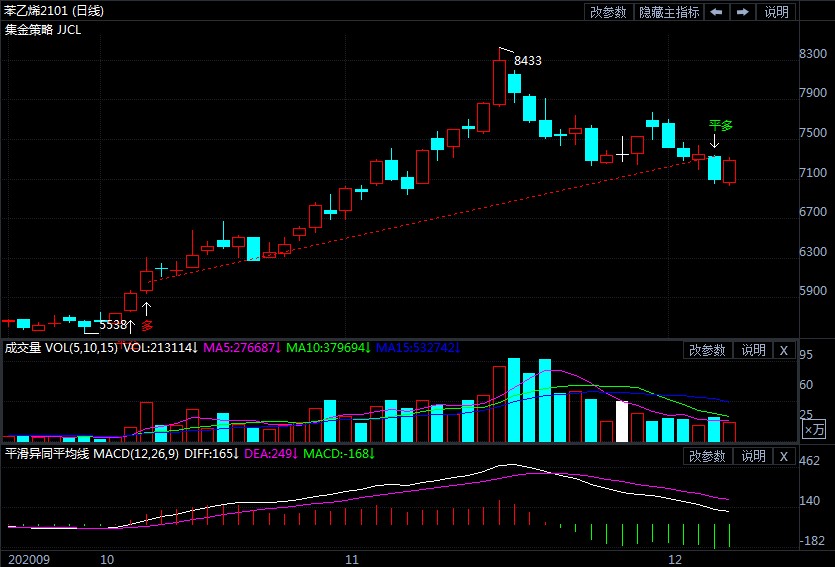Click the 8433 high price label
Image resolution: width=835 pixels, height=567 pixels.
(527, 61)
